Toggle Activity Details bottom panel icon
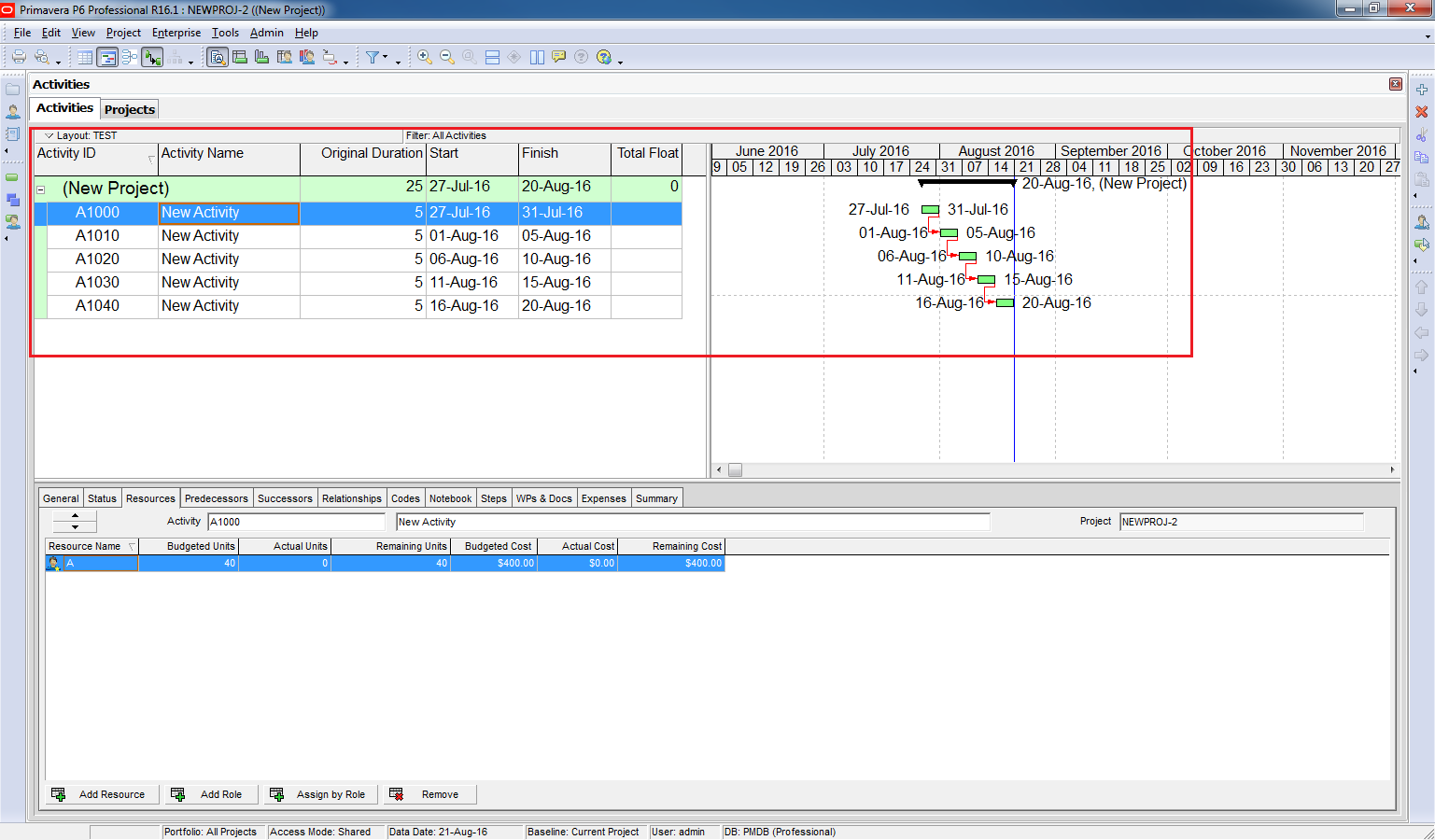 point(218,57)
